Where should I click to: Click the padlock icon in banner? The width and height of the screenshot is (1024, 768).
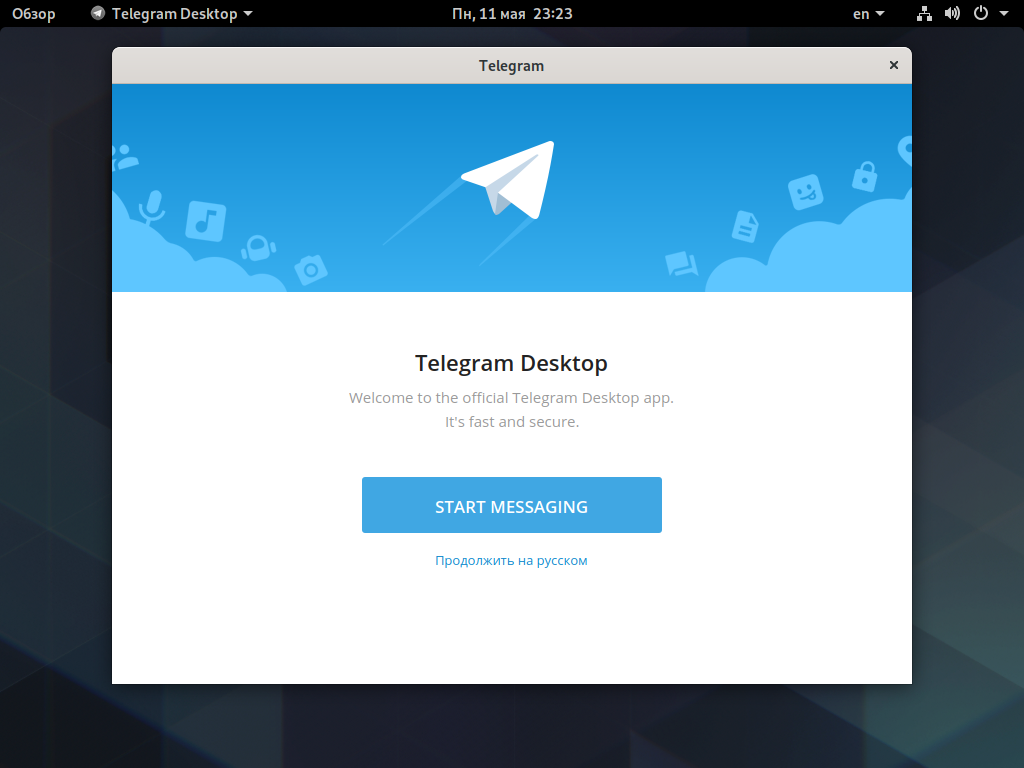pyautogui.click(x=865, y=176)
